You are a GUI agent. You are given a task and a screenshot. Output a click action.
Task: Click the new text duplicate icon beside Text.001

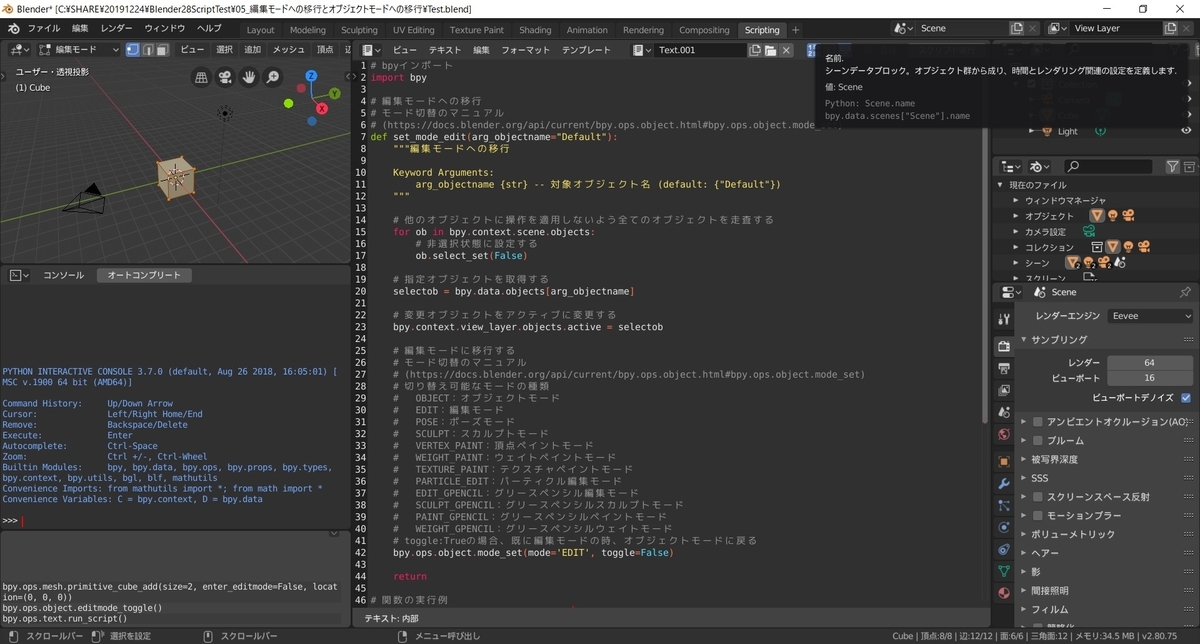click(x=756, y=50)
